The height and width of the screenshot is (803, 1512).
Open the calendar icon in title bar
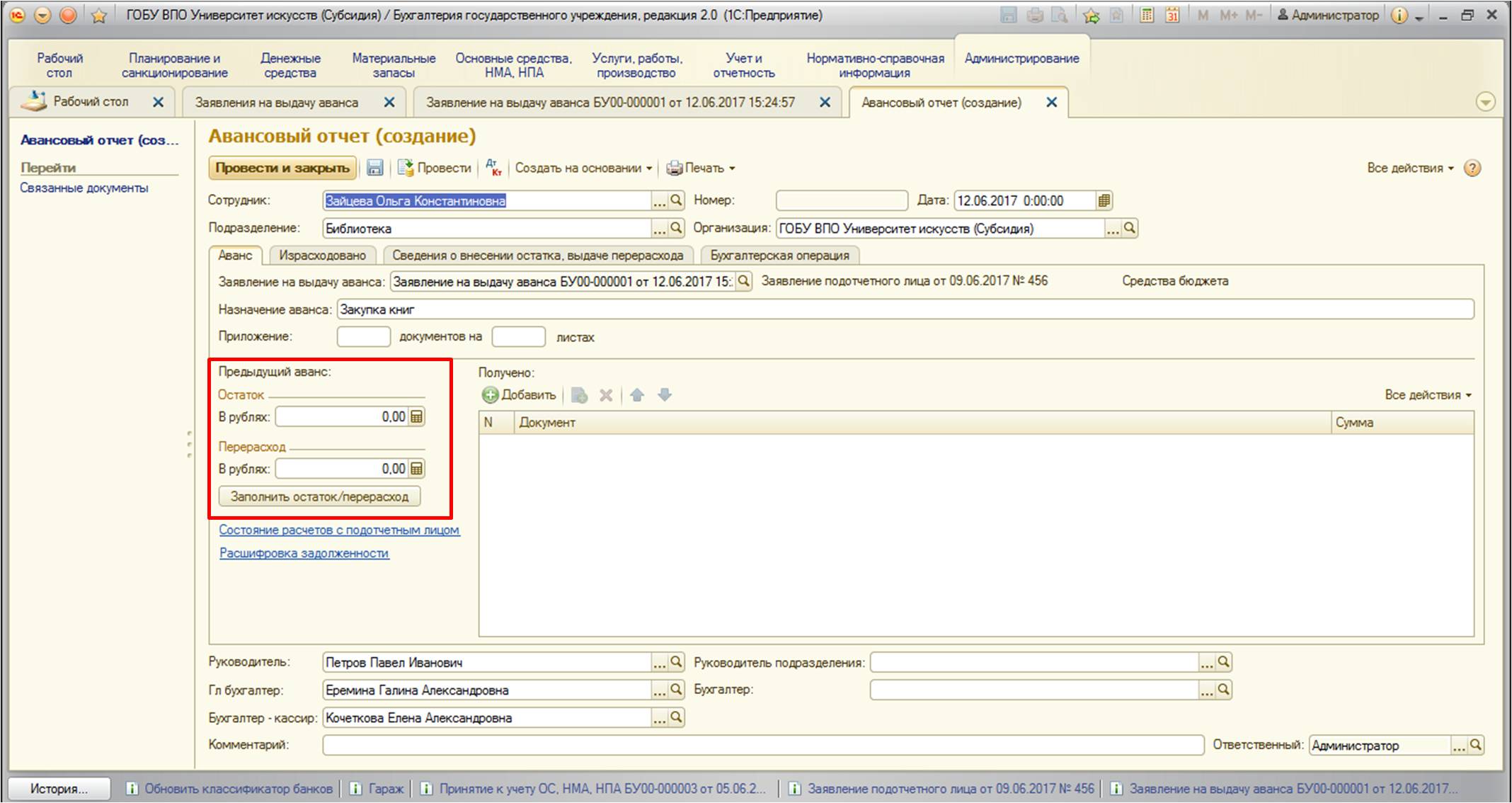(x=1172, y=15)
